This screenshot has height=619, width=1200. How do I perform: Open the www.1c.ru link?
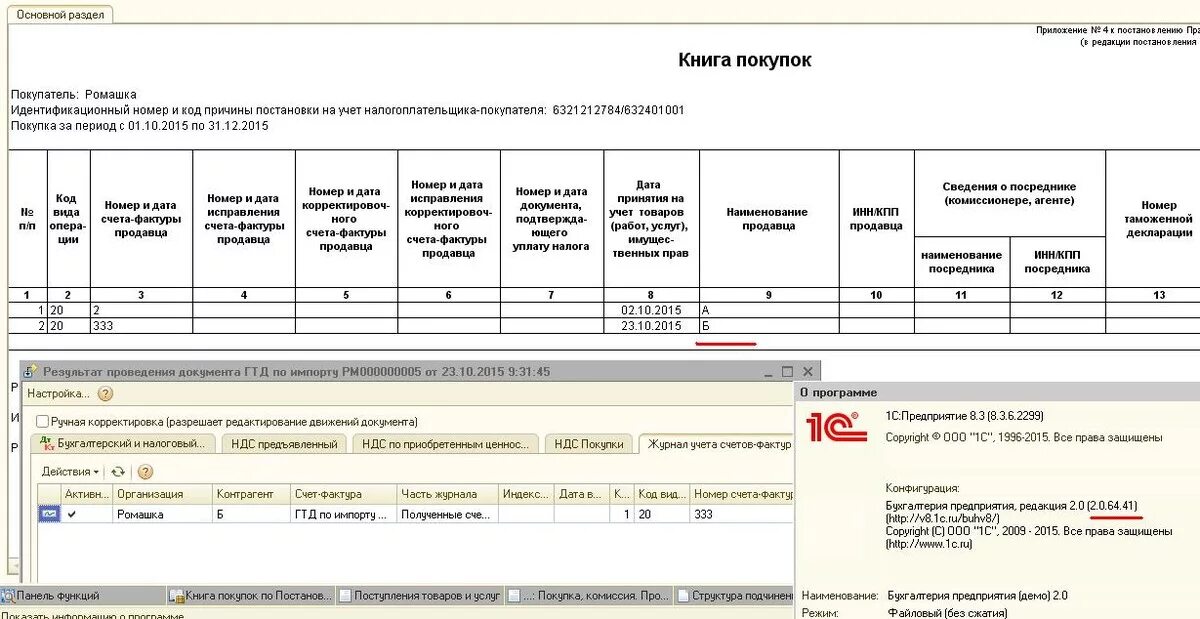929,544
